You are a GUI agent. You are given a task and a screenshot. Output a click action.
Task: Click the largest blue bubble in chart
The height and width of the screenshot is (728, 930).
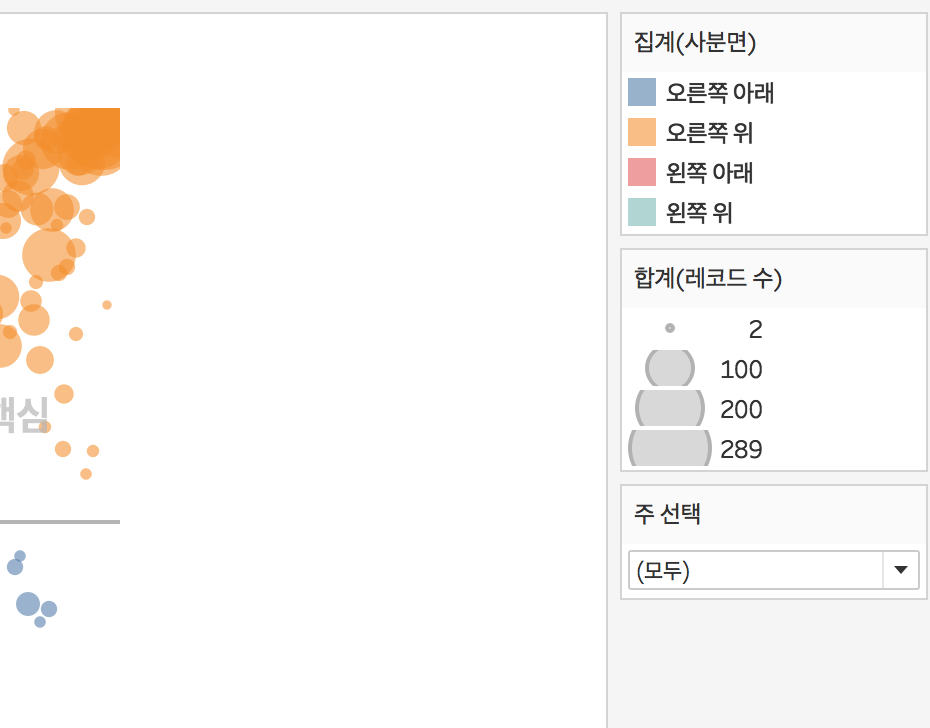pyautogui.click(x=28, y=604)
